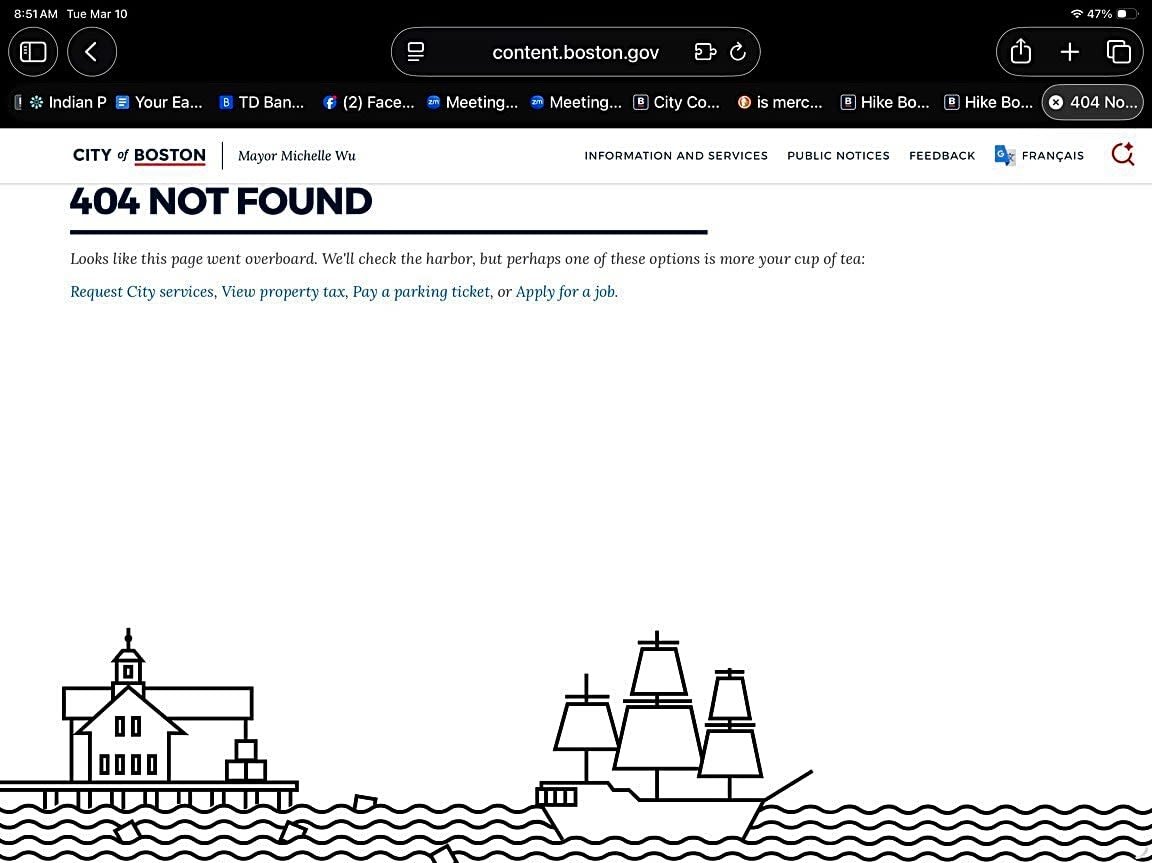1152x863 pixels.
Task: Open the site search magnifier
Action: click(1122, 155)
